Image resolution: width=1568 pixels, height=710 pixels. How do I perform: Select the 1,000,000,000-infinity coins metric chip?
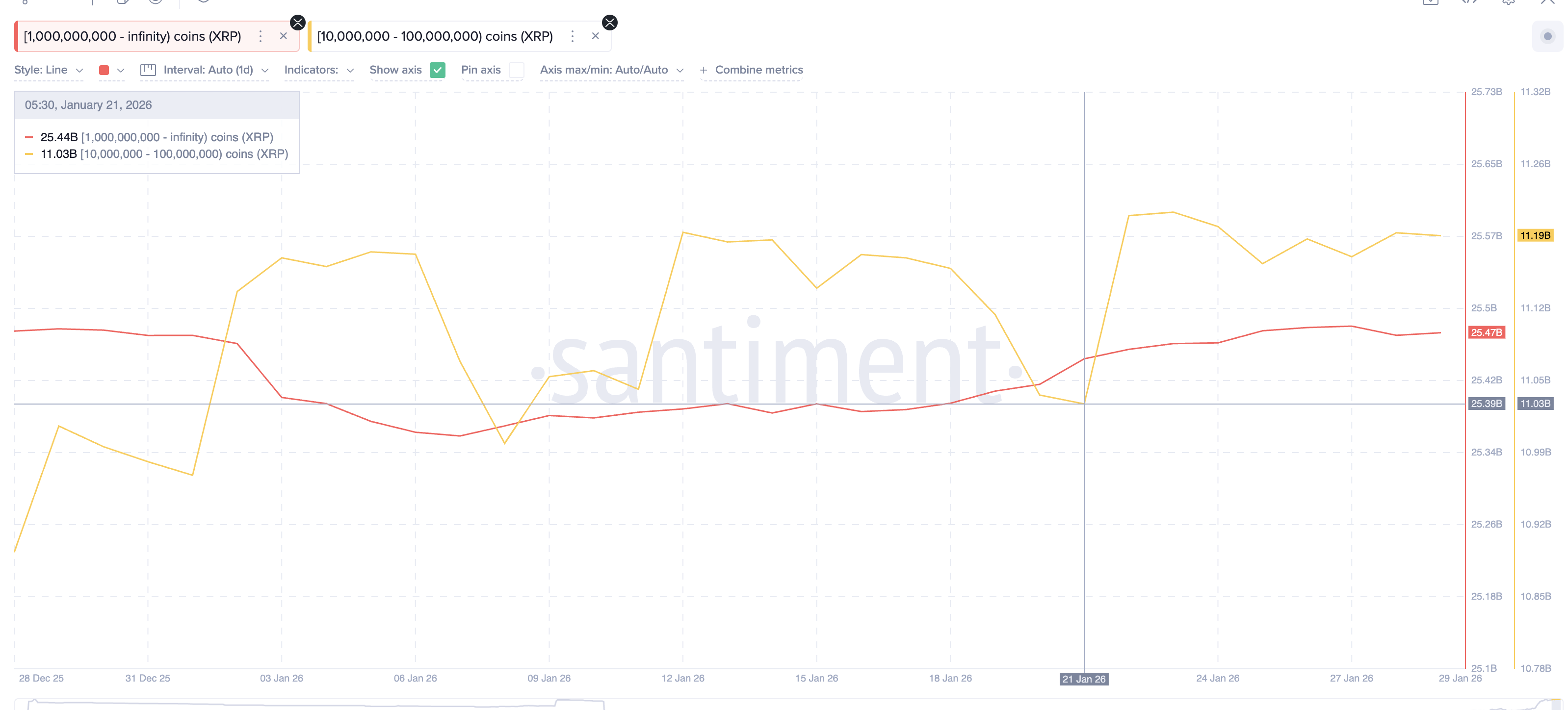coord(132,36)
